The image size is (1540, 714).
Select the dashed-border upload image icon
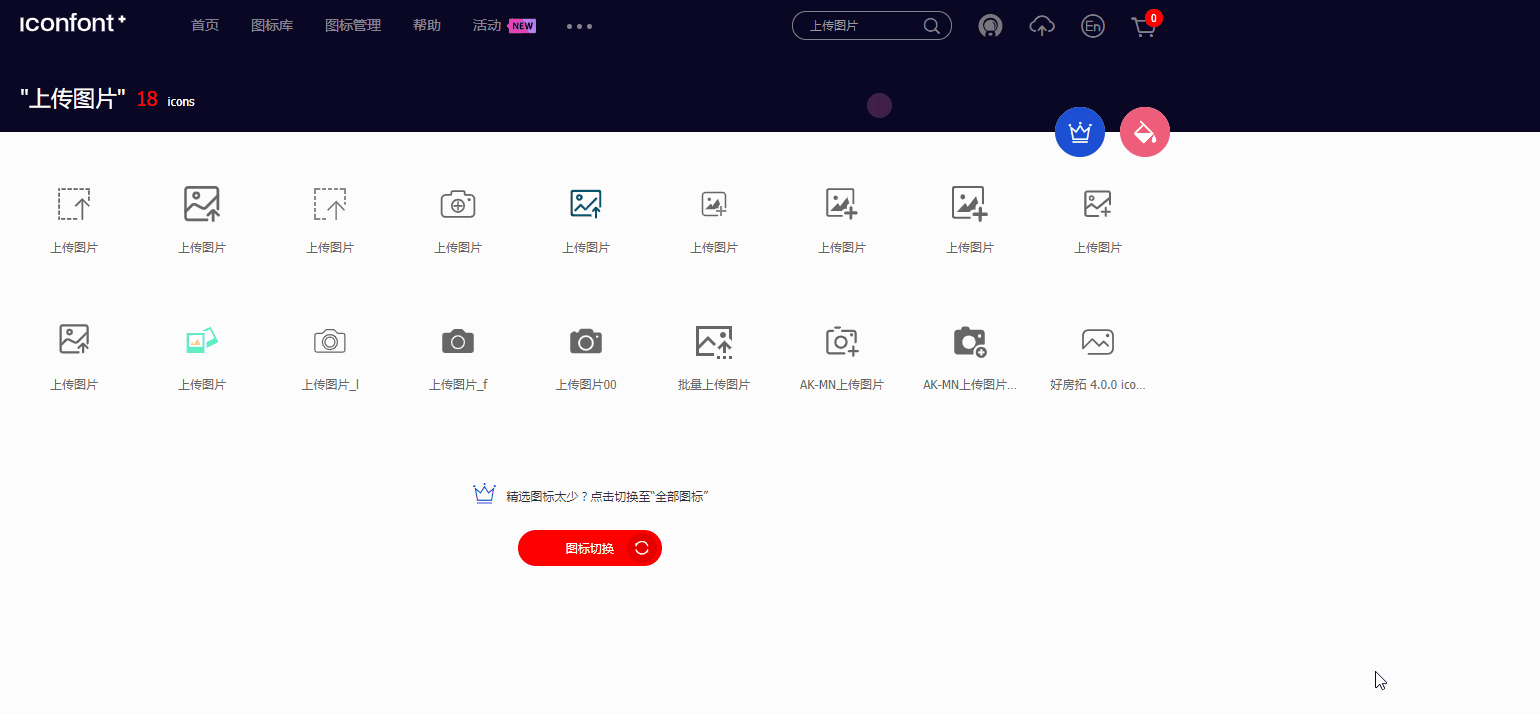tap(74, 203)
